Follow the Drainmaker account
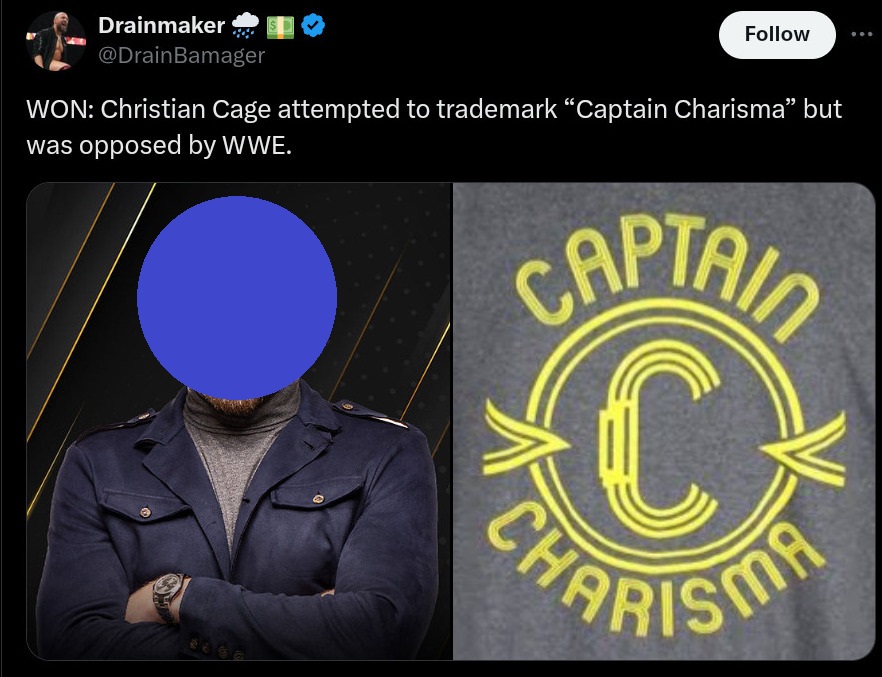This screenshot has width=882, height=677. (777, 34)
